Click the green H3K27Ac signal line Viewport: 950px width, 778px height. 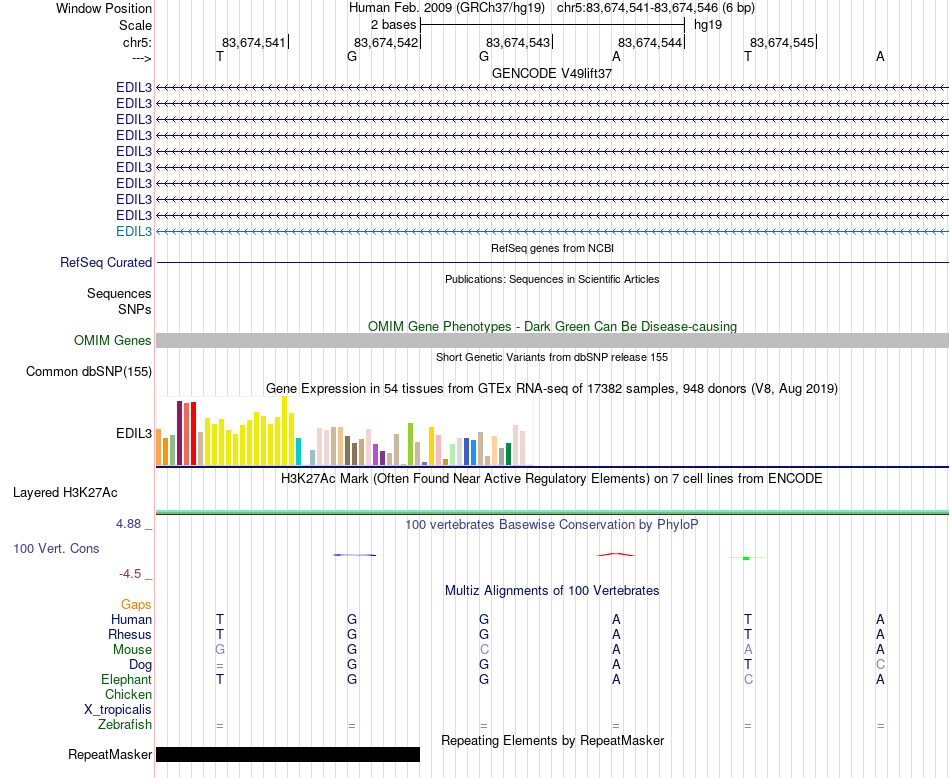[x=552, y=512]
